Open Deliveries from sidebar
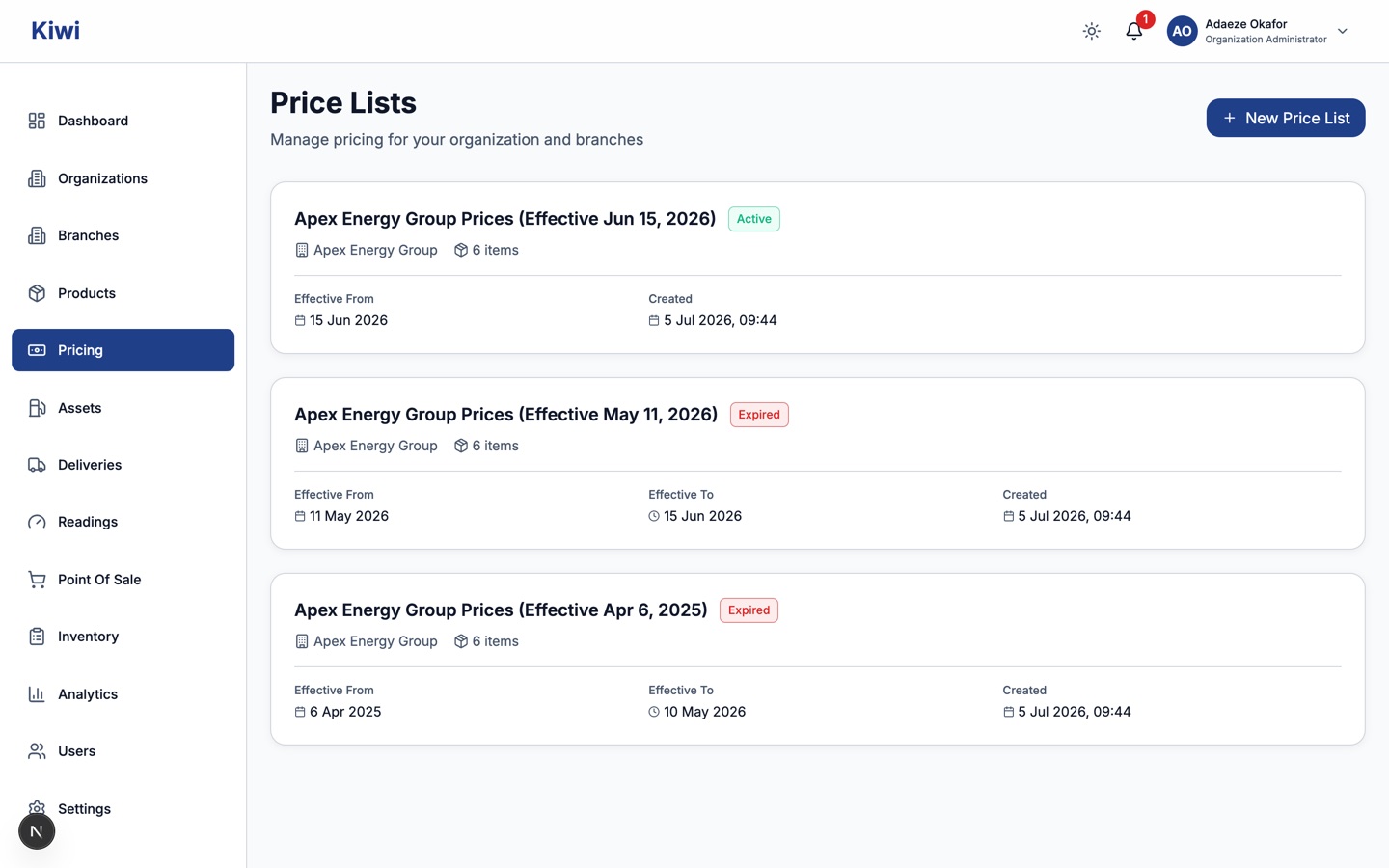Image resolution: width=1389 pixels, height=868 pixels. pos(123,465)
